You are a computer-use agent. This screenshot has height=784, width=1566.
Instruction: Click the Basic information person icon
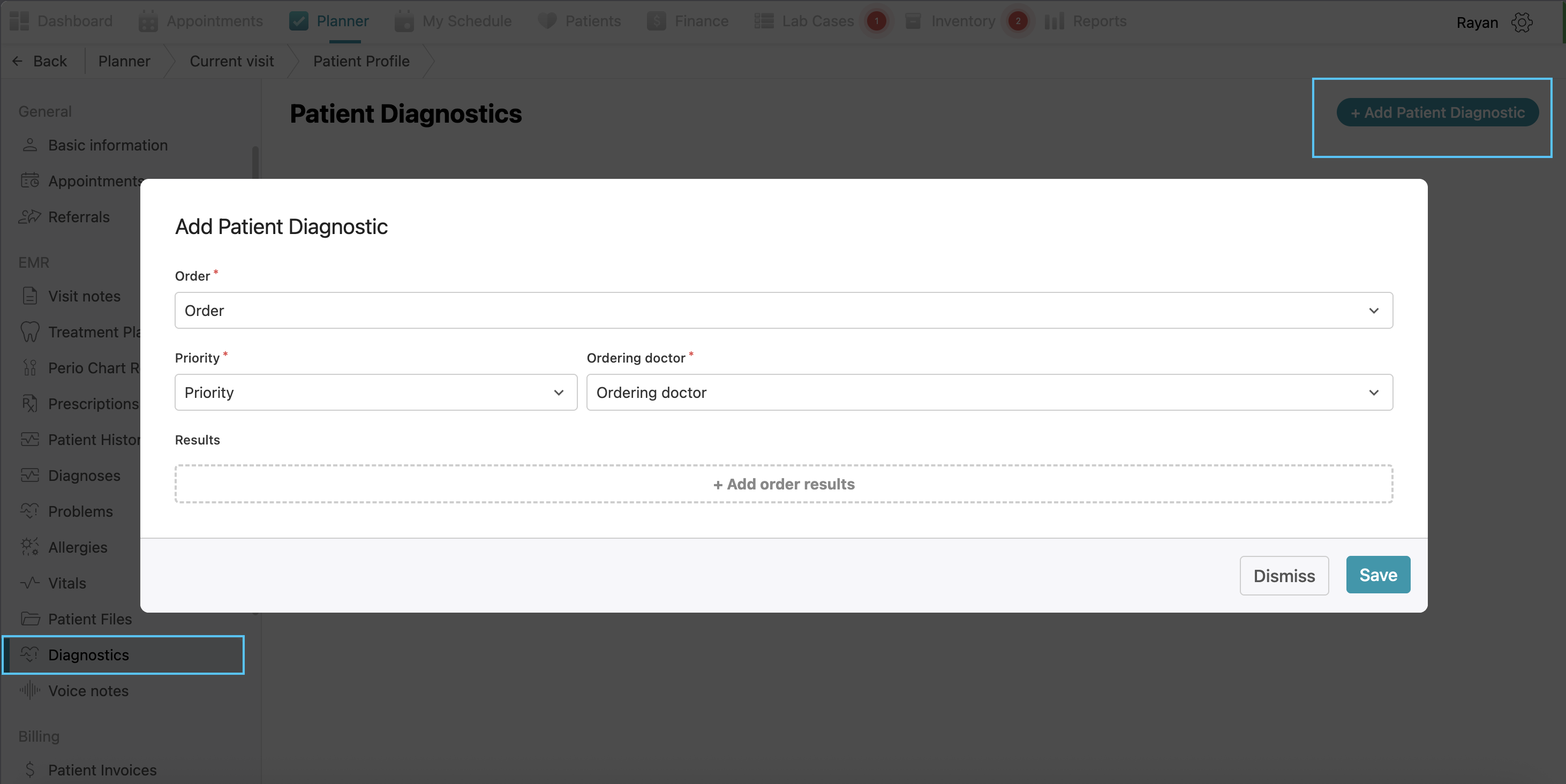29,145
